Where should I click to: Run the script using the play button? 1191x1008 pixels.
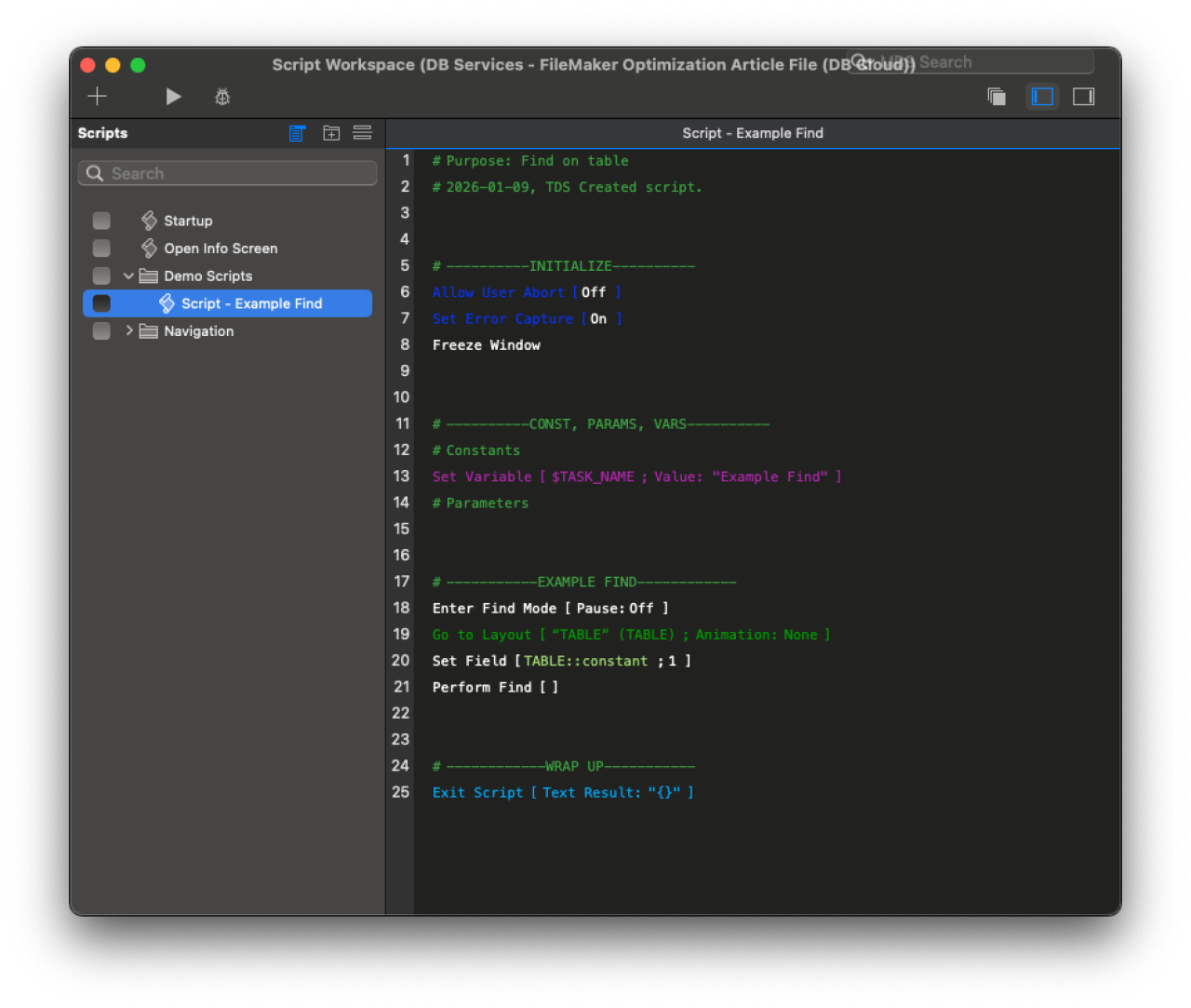(x=173, y=96)
